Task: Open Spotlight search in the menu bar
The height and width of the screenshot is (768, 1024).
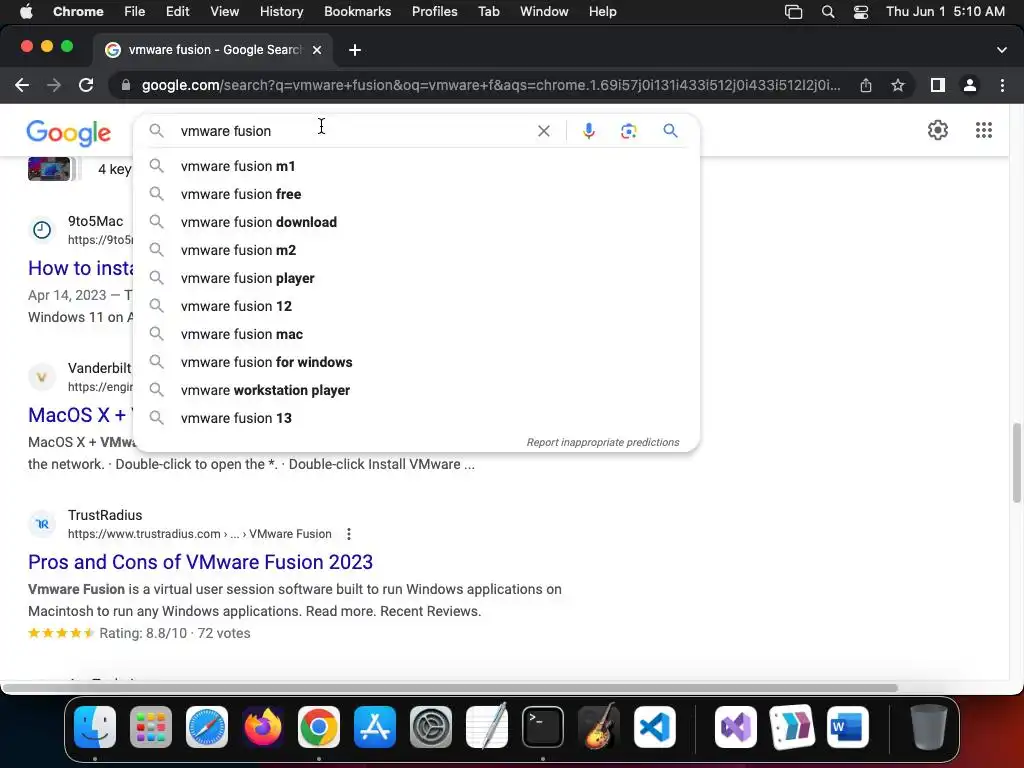Action: point(828,12)
